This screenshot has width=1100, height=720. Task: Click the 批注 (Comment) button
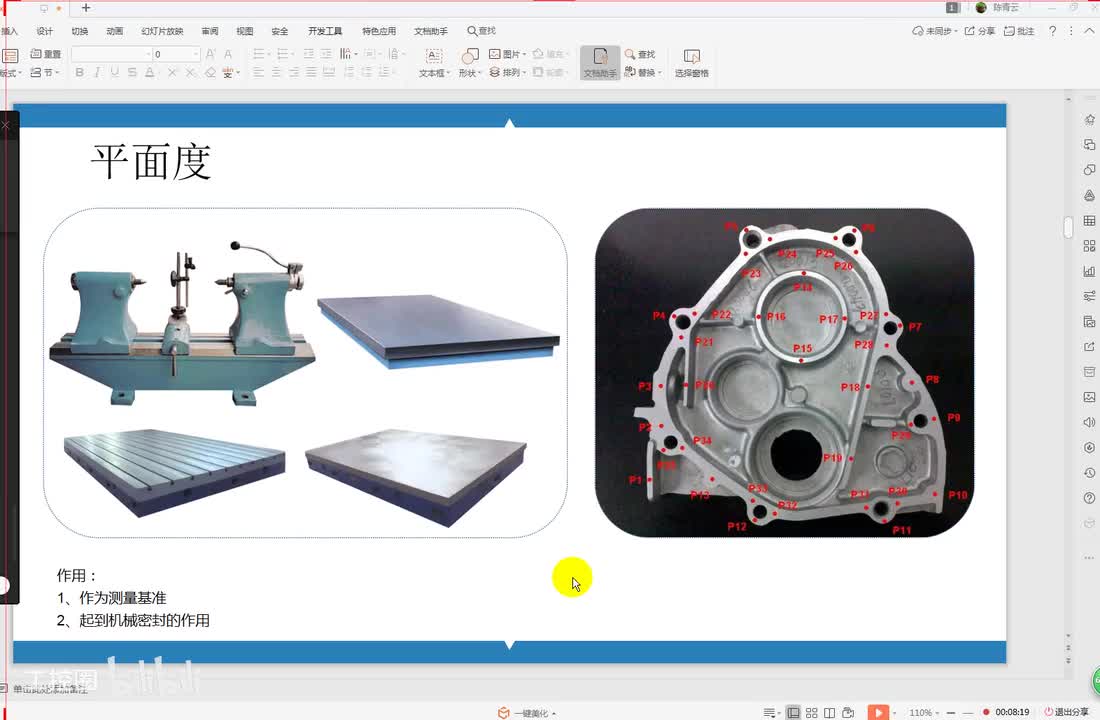[x=1019, y=31]
